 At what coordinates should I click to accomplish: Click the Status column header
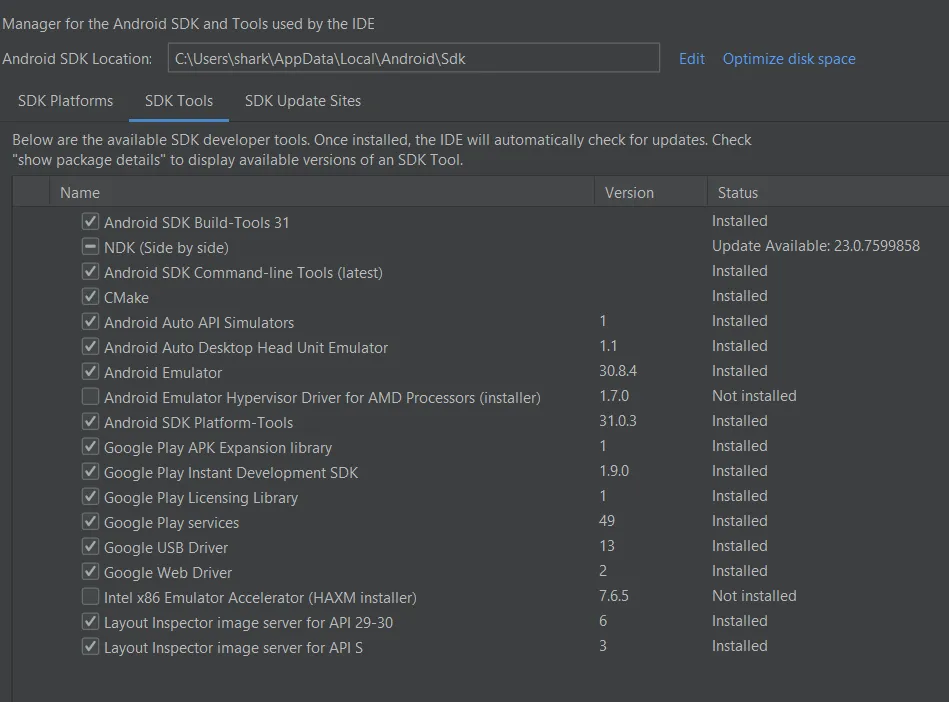(x=737, y=193)
